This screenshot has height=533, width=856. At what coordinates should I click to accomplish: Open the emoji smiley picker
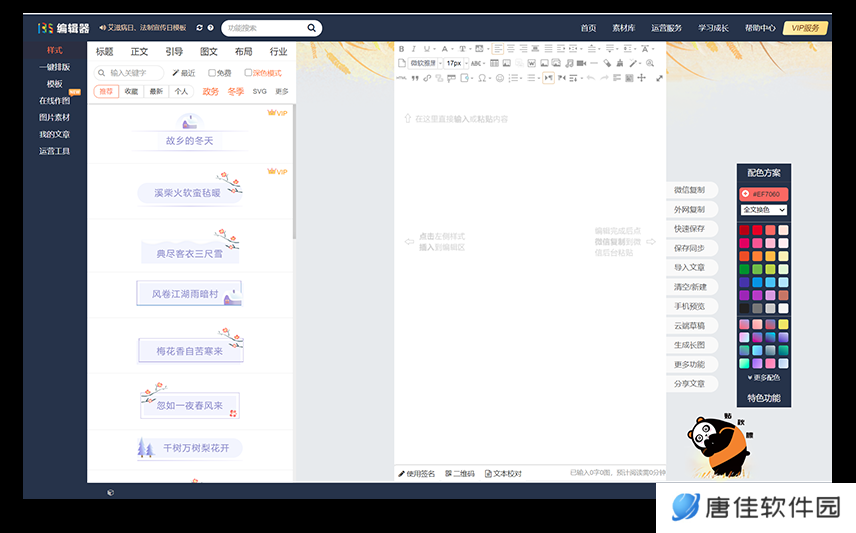coord(500,78)
